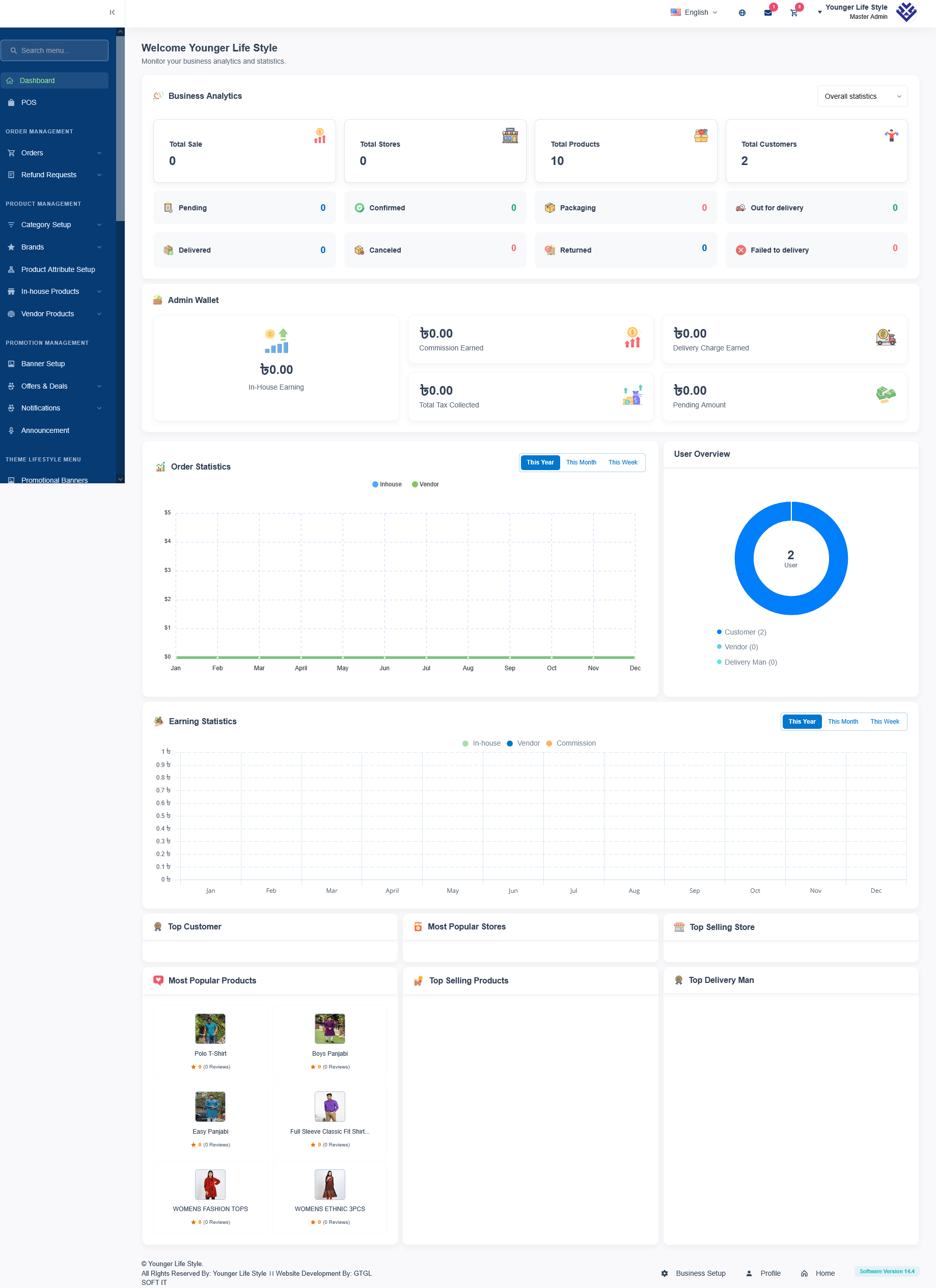The height and width of the screenshot is (1288, 936).
Task: Toggle Delivery Man (0) in User Overview legend
Action: tap(747, 662)
